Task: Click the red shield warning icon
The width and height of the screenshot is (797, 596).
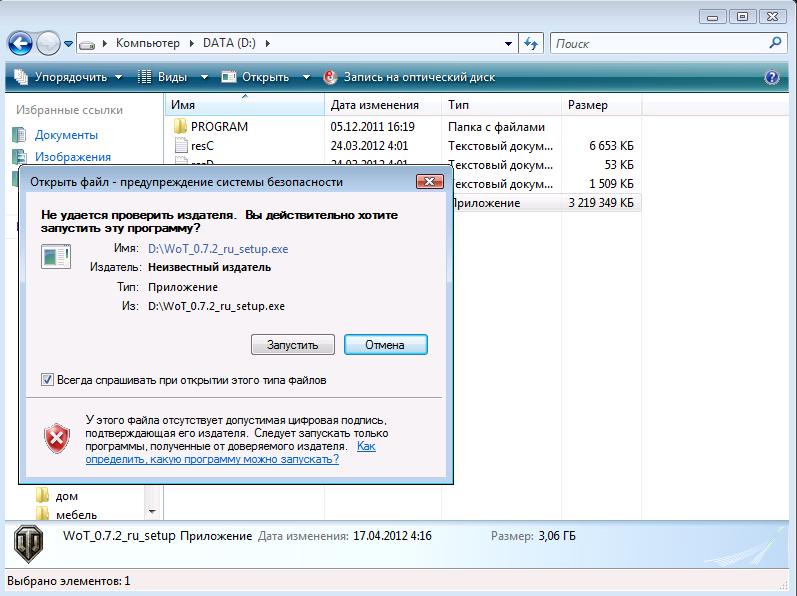Action: [x=57, y=438]
